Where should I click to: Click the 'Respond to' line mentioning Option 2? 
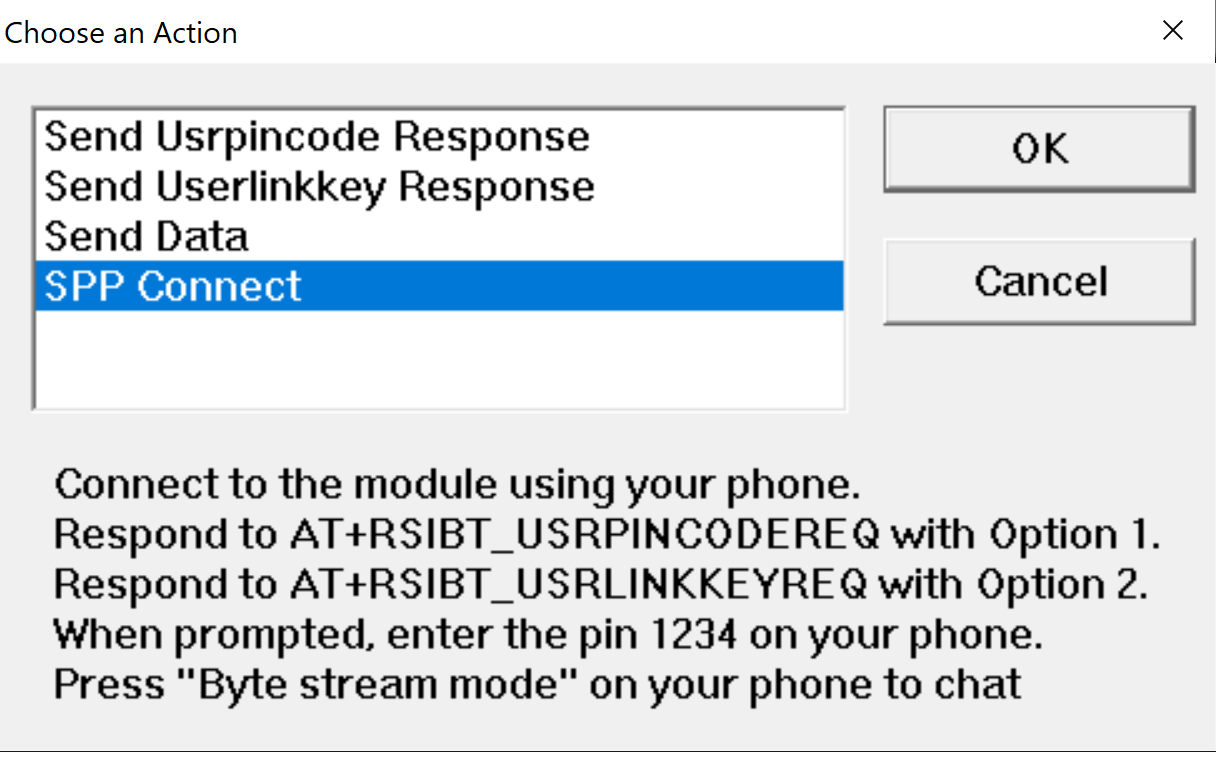(600, 585)
